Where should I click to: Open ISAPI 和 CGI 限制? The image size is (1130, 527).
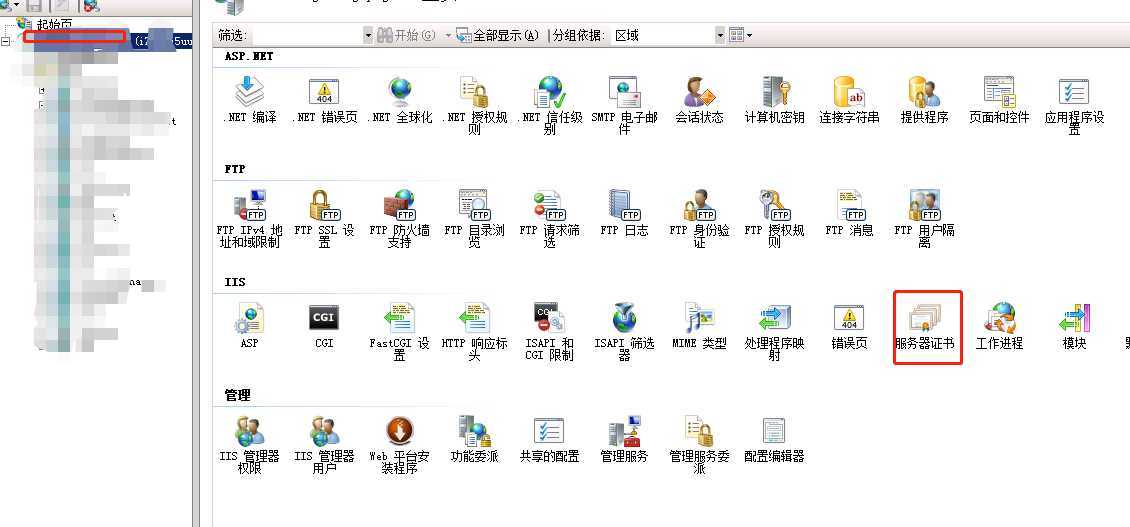point(550,332)
